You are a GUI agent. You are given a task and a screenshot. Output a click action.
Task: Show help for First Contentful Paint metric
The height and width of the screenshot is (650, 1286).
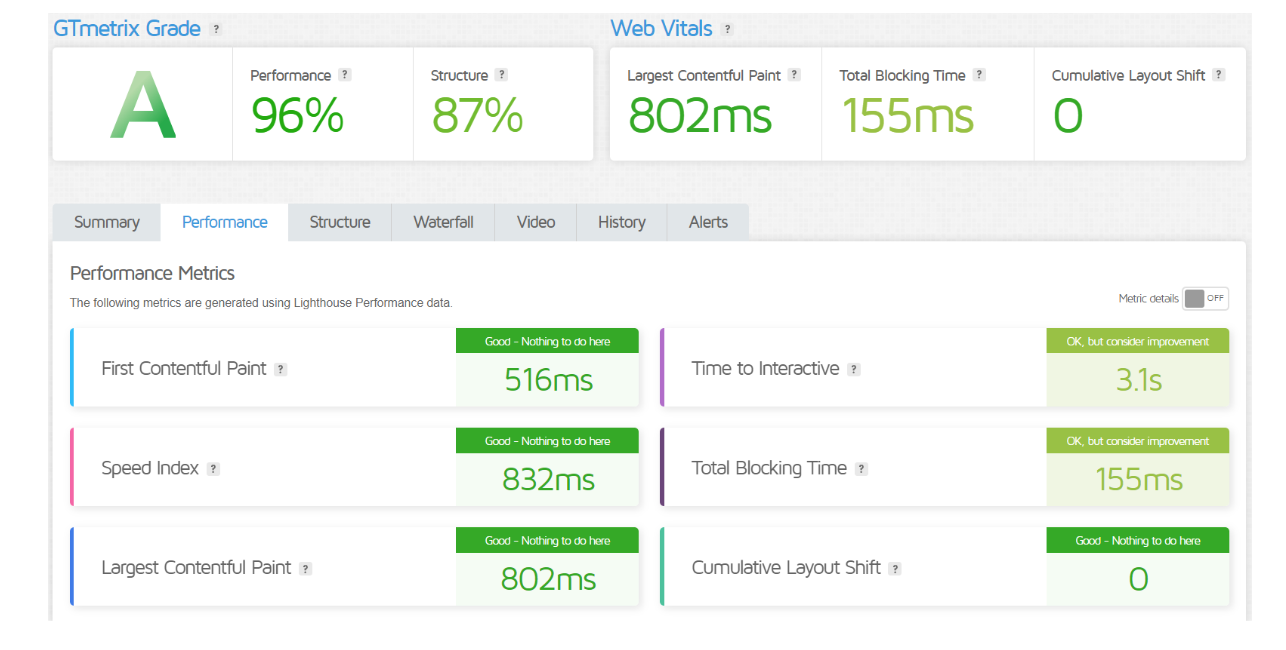point(281,369)
